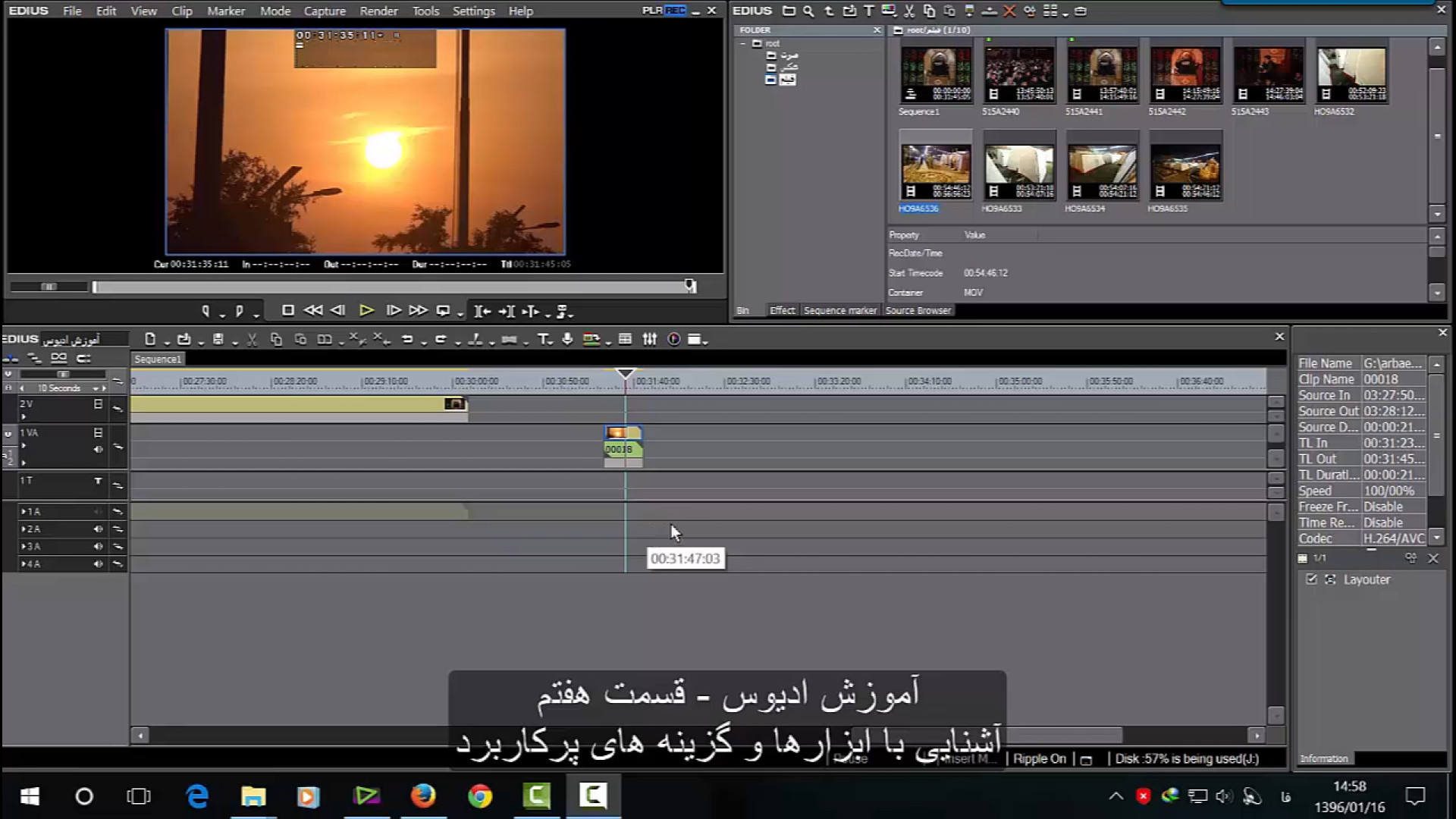Screen dimensions: 1456x819
Task: Select the Cut scissors icon in the timeline toolbar
Action: click(252, 340)
